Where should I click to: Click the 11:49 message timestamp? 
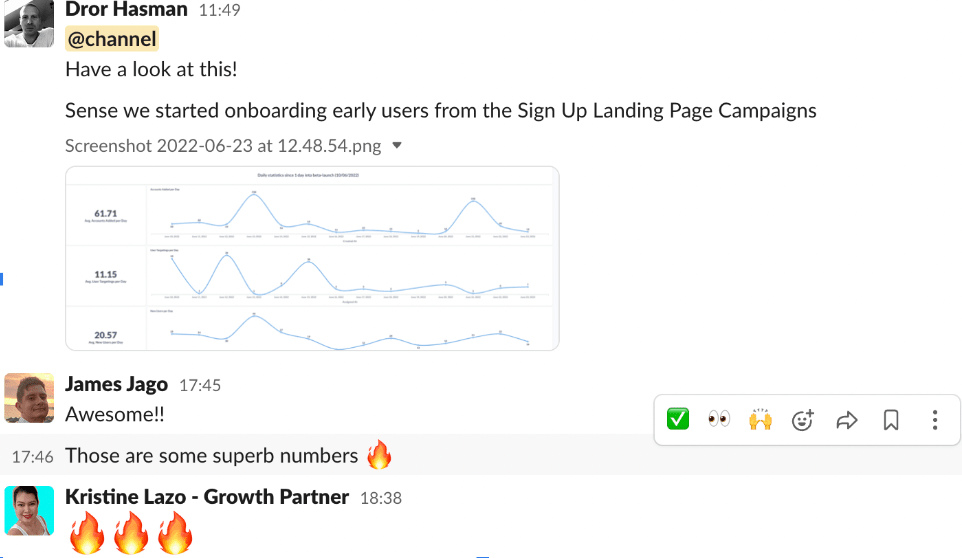point(221,11)
